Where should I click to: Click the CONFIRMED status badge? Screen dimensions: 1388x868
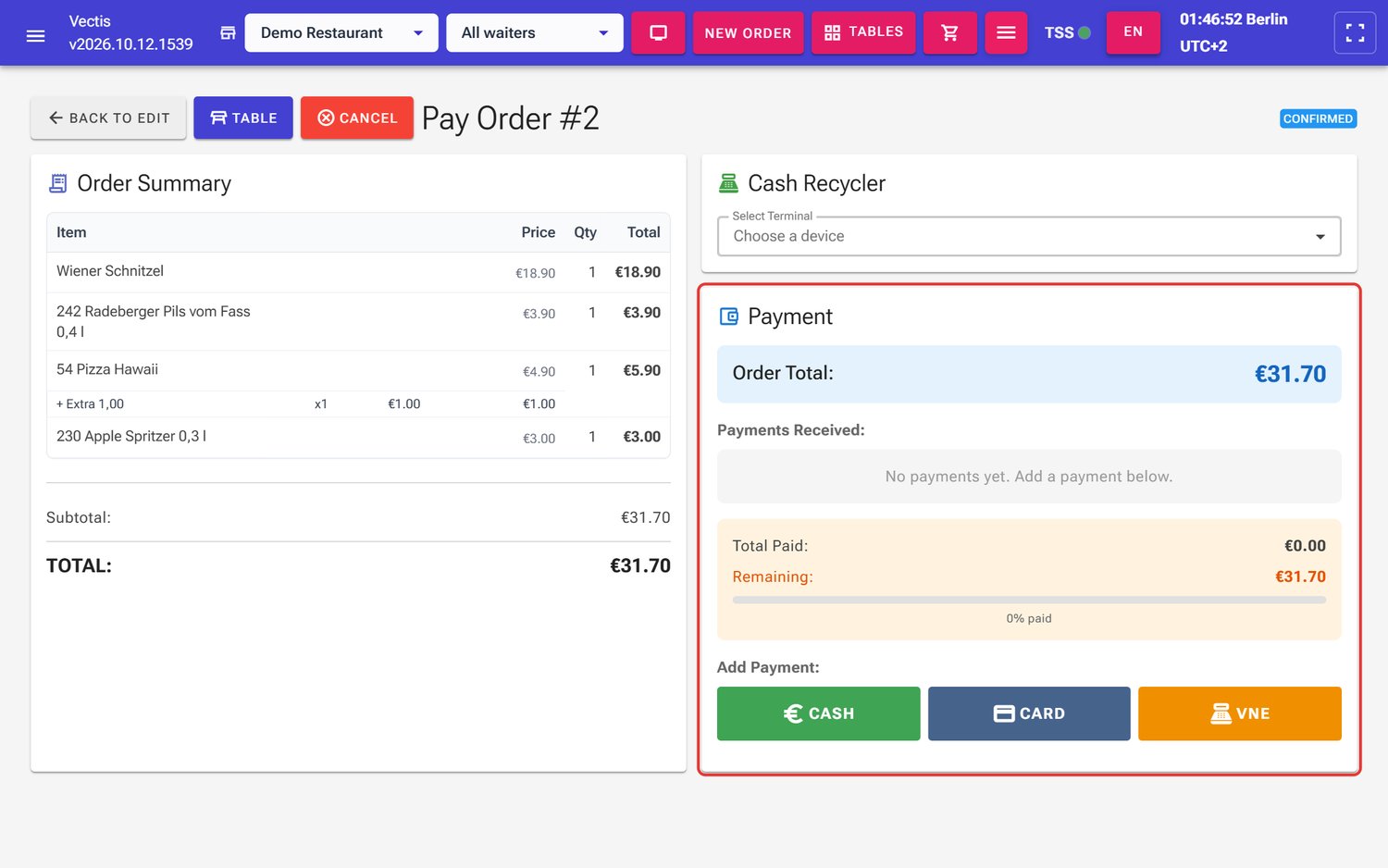coord(1318,118)
